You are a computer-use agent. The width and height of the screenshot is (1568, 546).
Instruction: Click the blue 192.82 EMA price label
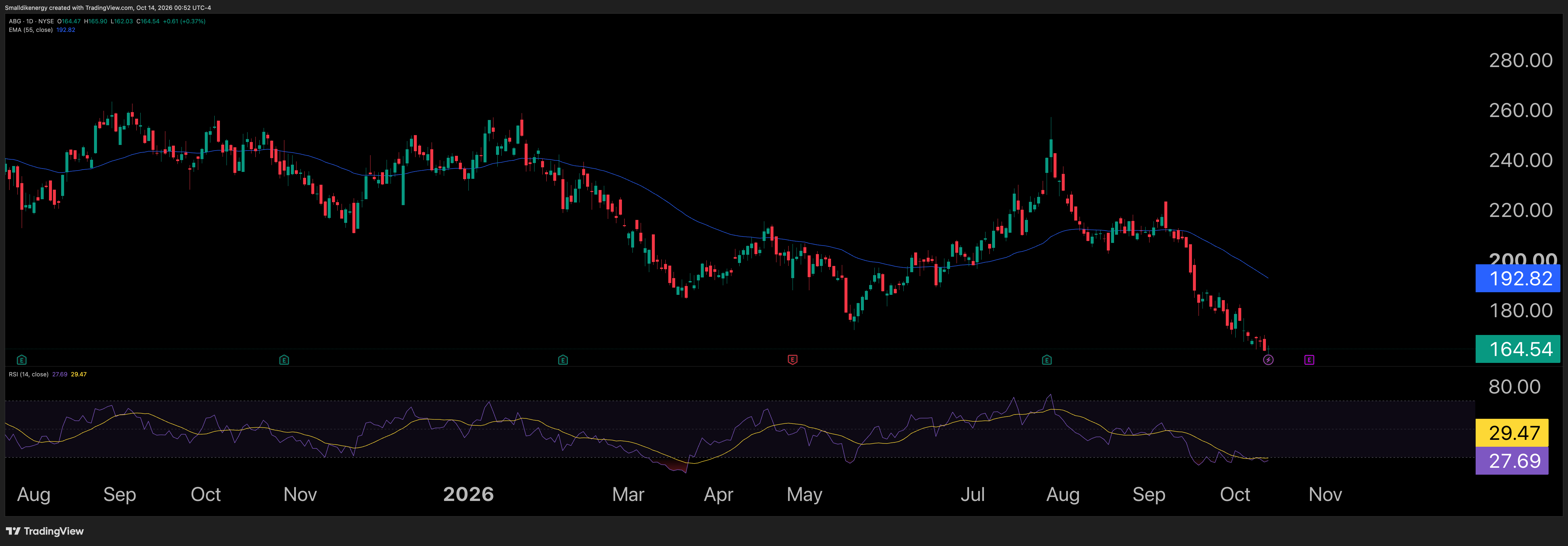[x=1517, y=278]
